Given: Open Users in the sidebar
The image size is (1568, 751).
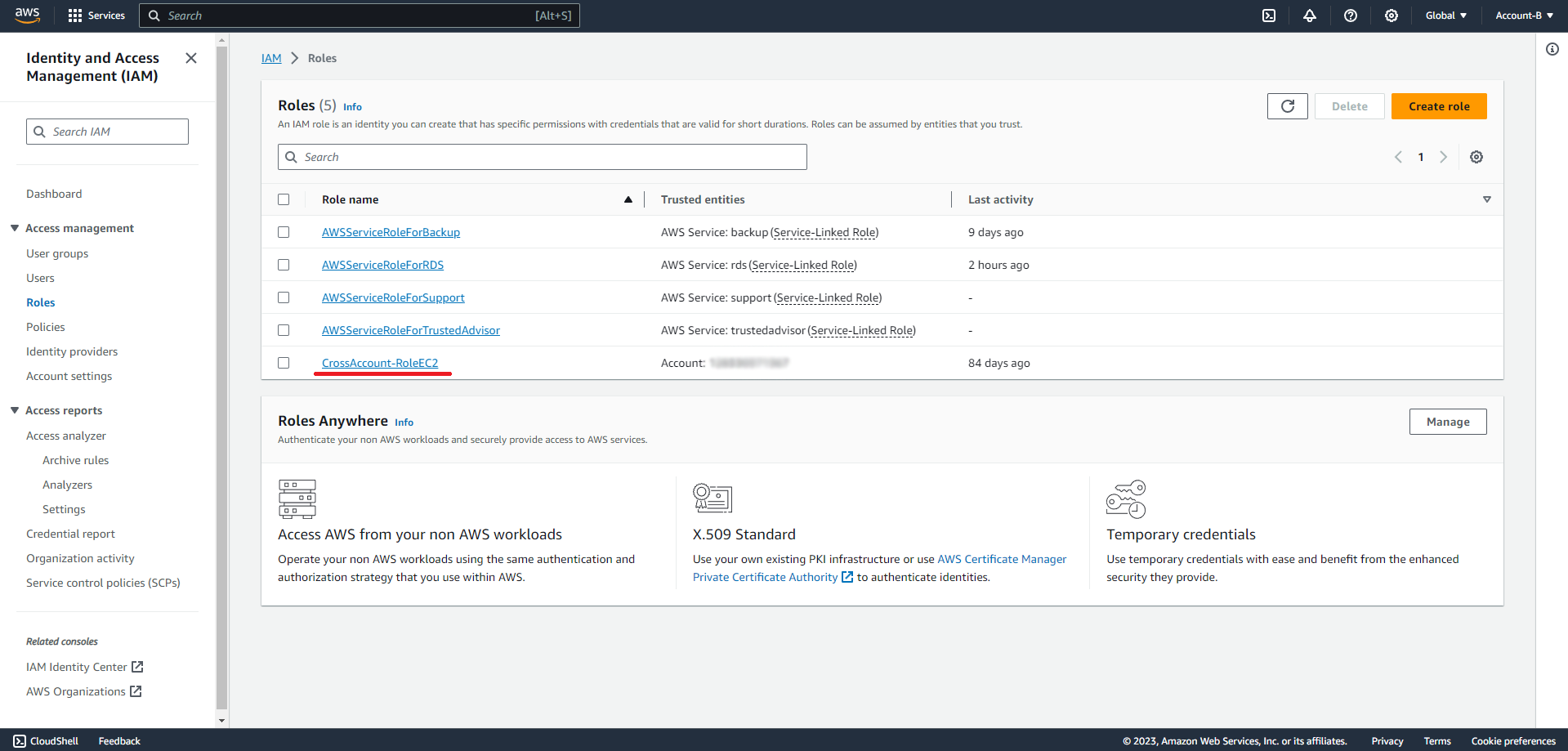Looking at the screenshot, I should click(x=40, y=278).
